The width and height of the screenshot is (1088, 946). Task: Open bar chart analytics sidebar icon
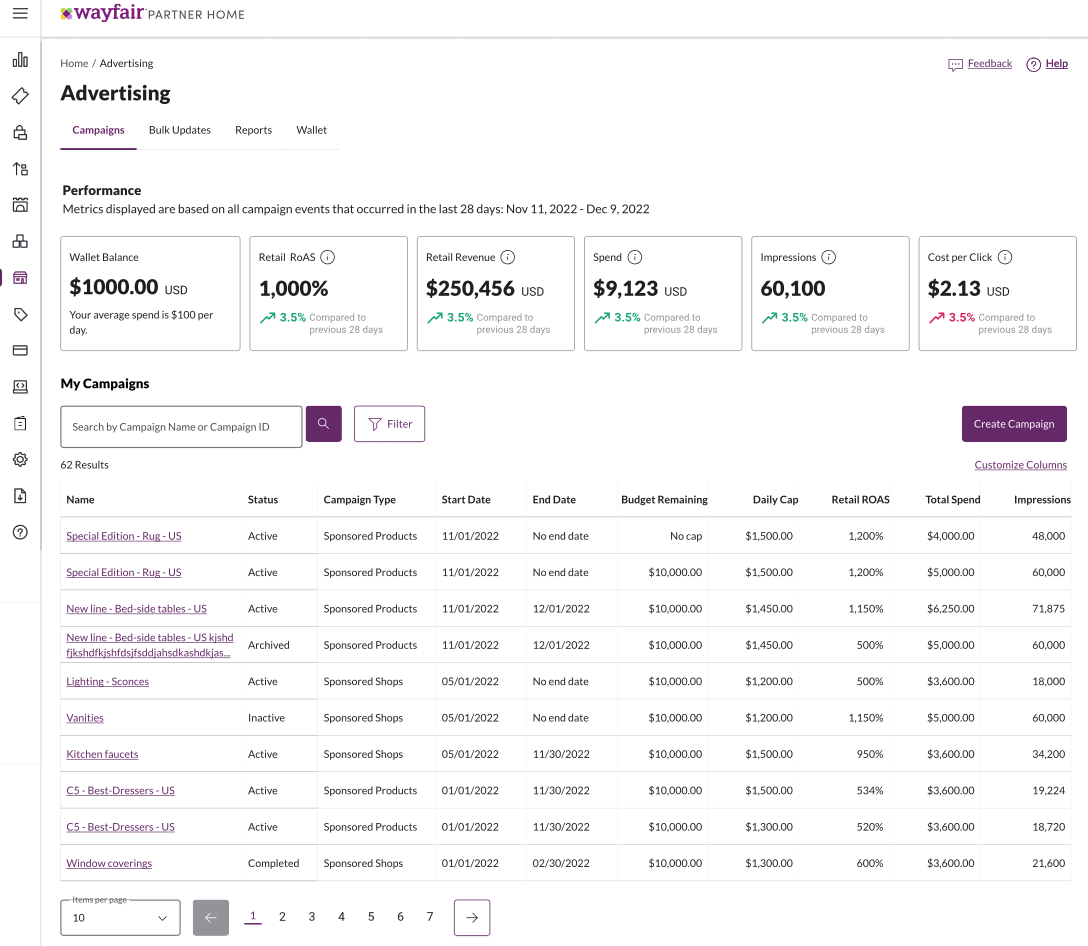(20, 60)
